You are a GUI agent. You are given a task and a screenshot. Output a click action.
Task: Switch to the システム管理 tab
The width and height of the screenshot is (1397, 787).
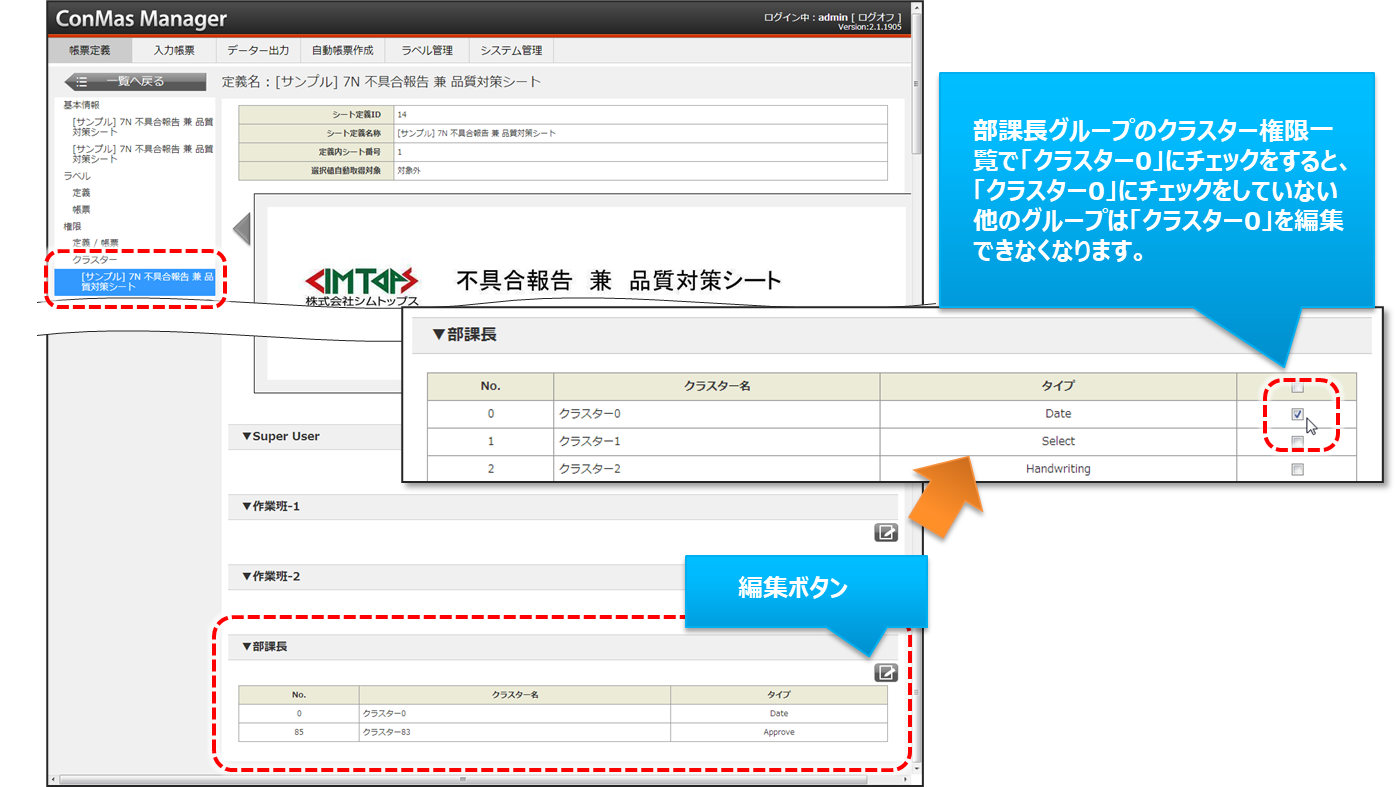point(511,50)
